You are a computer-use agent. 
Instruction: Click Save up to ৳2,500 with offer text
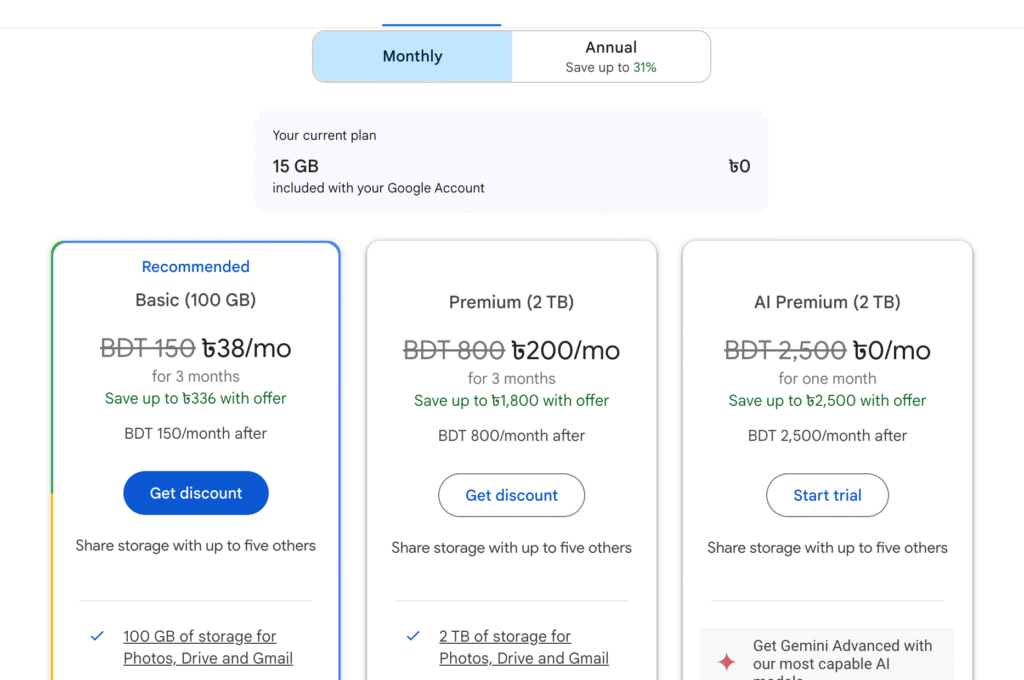point(827,400)
